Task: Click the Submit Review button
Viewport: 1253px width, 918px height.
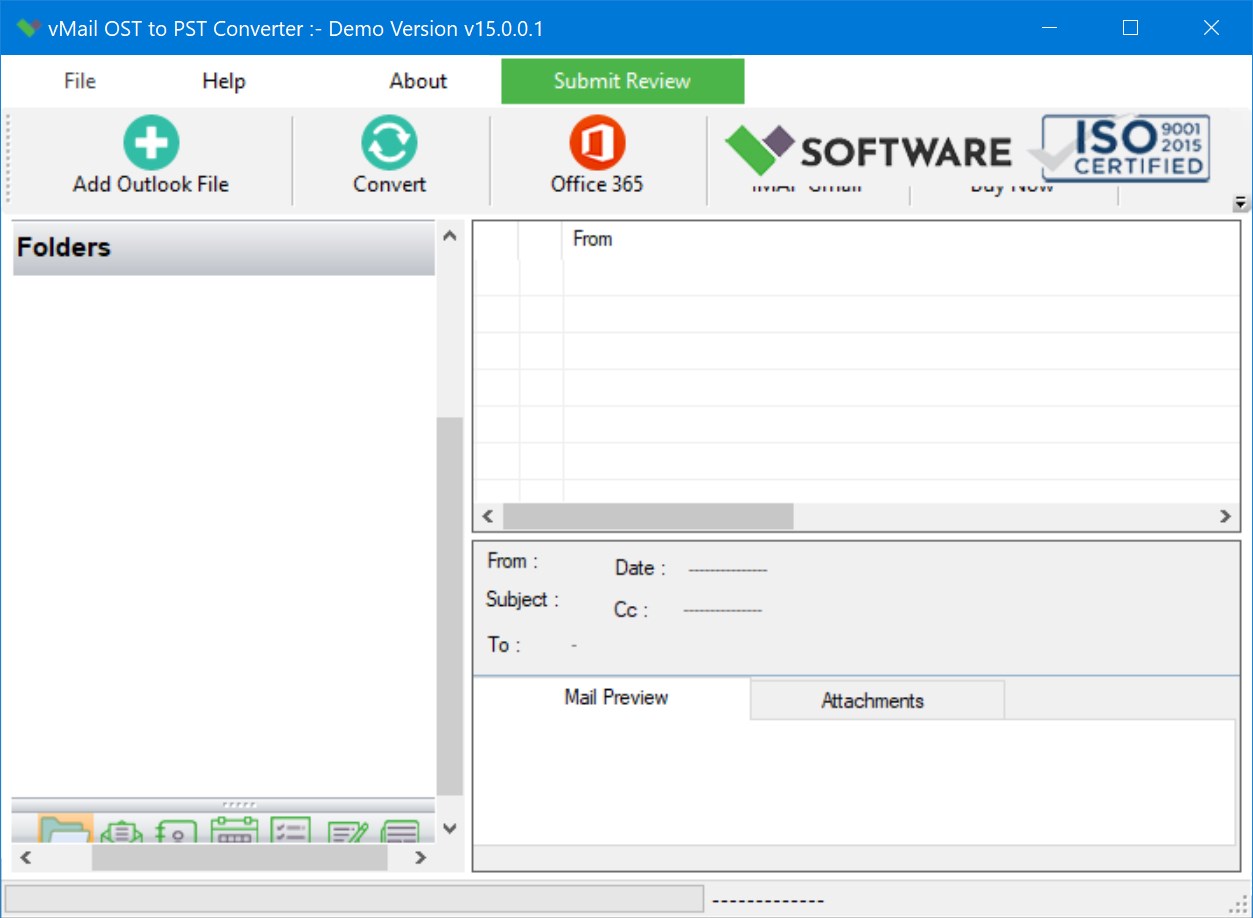Action: coord(621,81)
